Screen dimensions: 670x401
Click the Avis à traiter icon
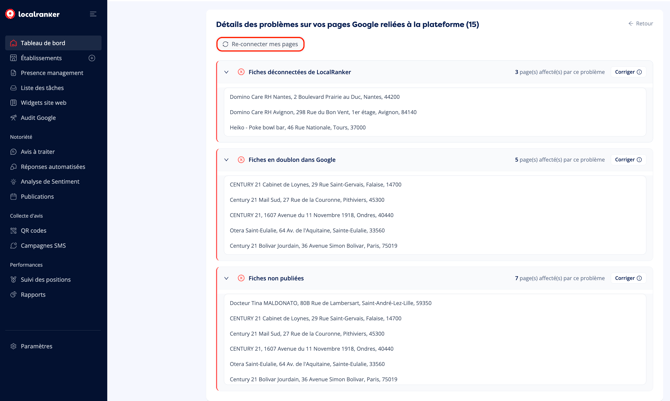[x=13, y=152]
